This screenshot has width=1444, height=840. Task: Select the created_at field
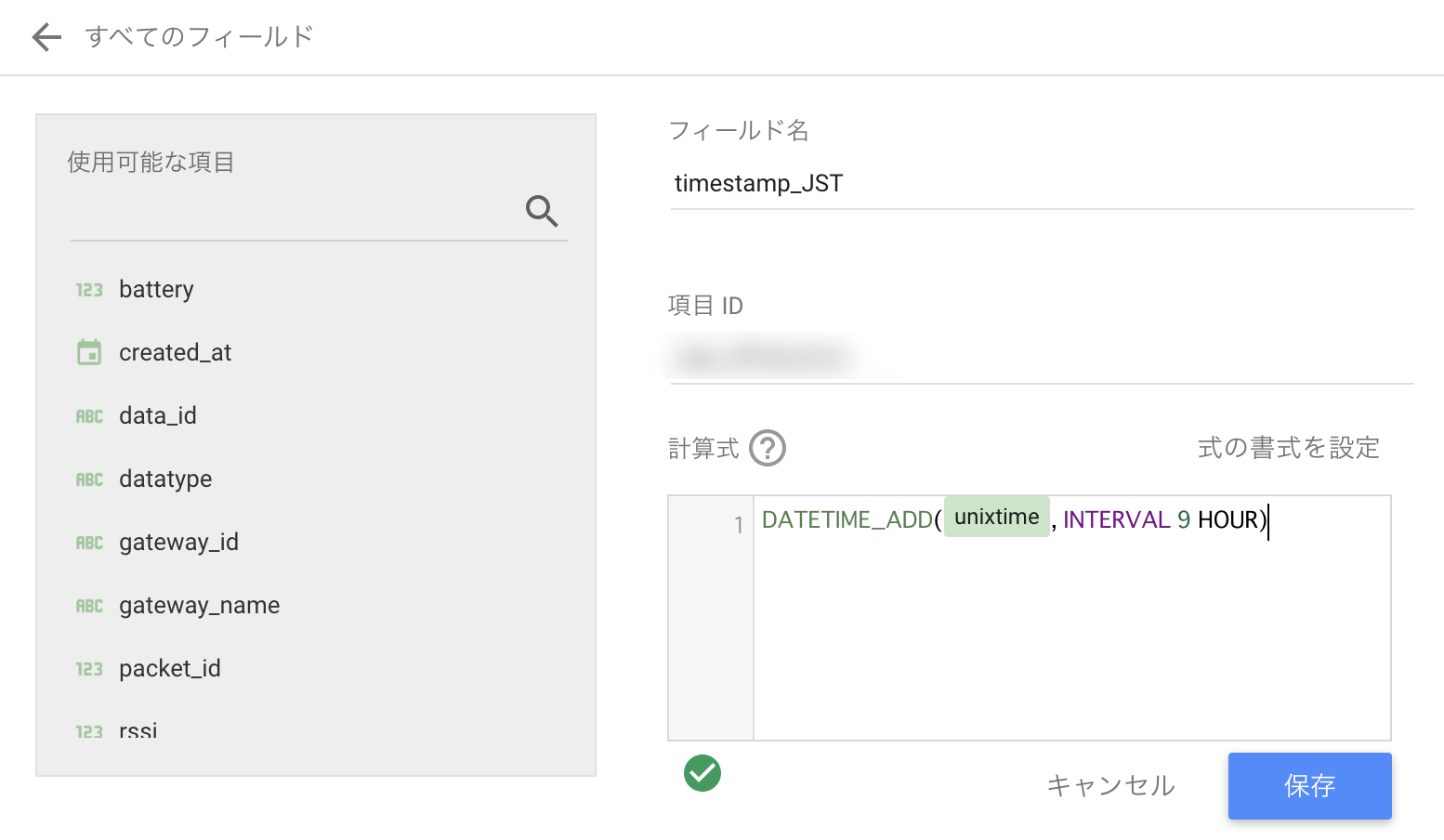pos(175,352)
